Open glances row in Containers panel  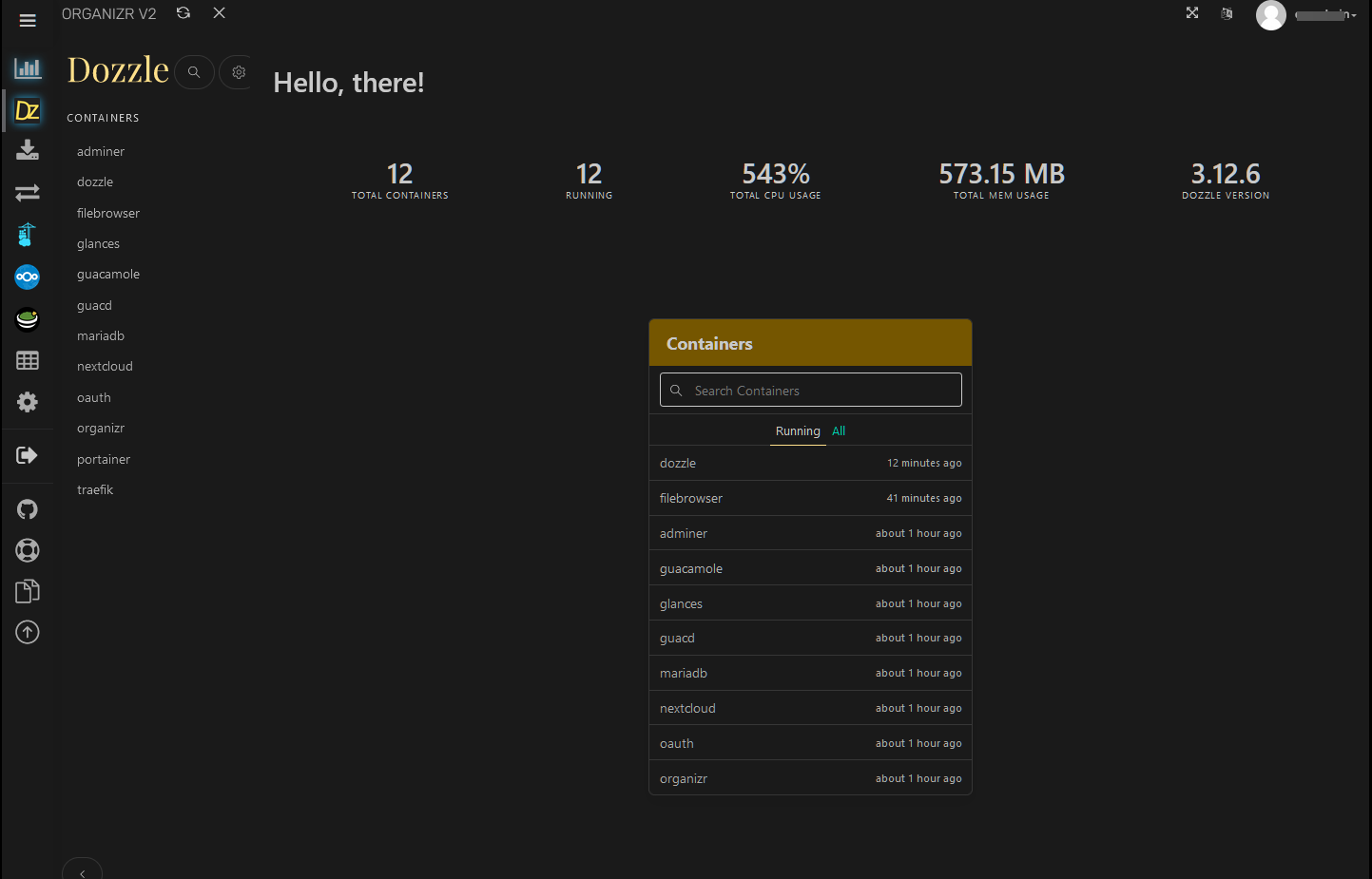click(810, 603)
